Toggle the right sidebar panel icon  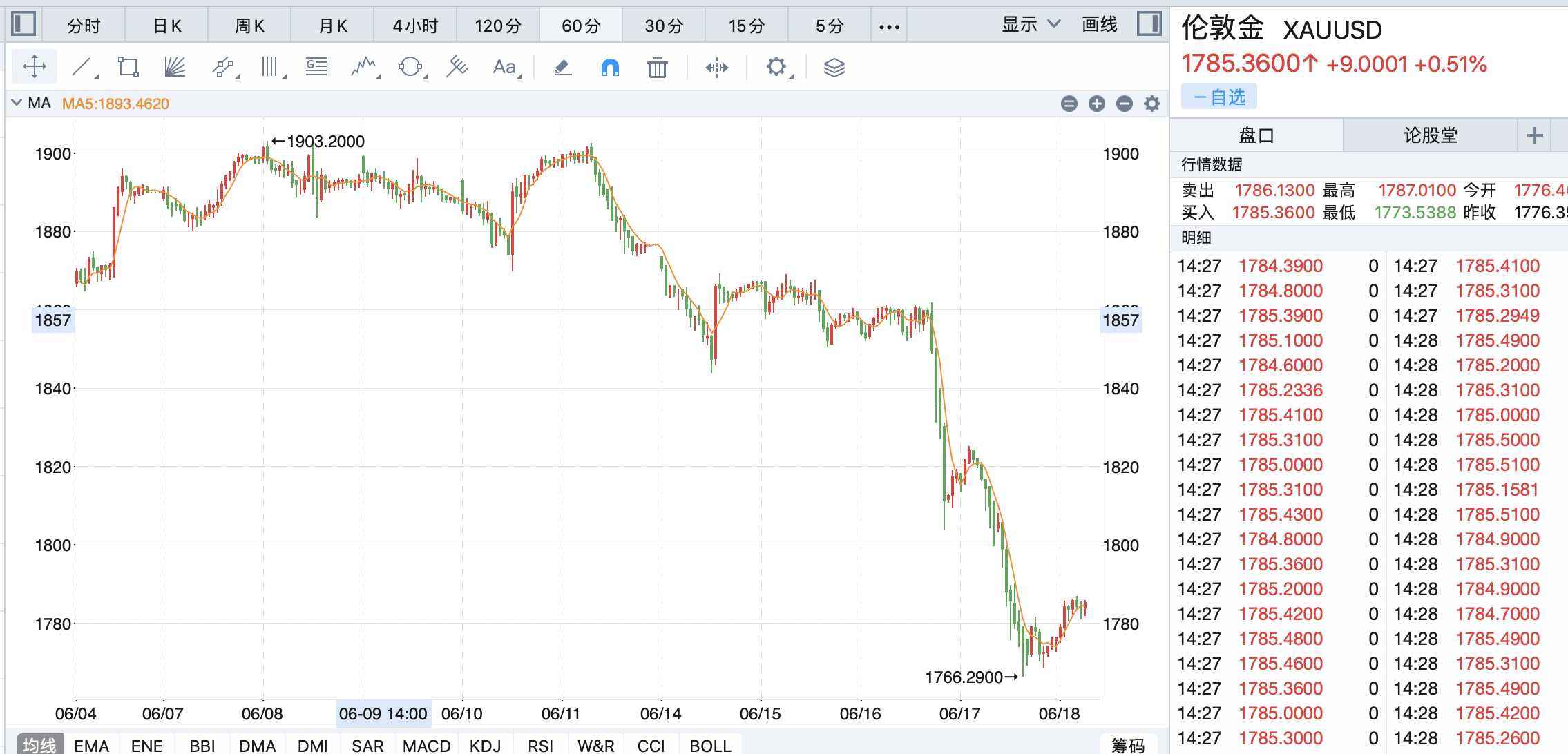(x=1149, y=24)
